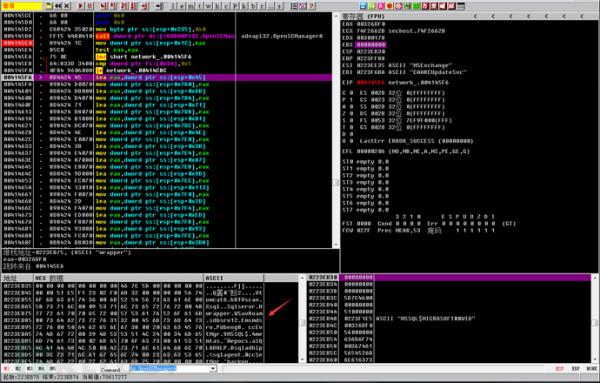Select the EDI register row "CAARCUpdateSvc"

pos(404,72)
